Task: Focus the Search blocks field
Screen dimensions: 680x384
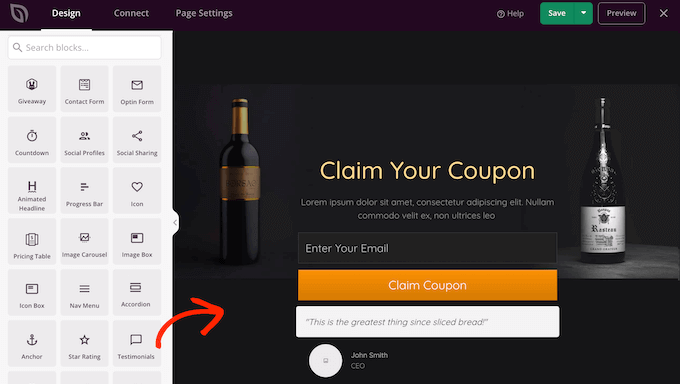Action: 85,47
